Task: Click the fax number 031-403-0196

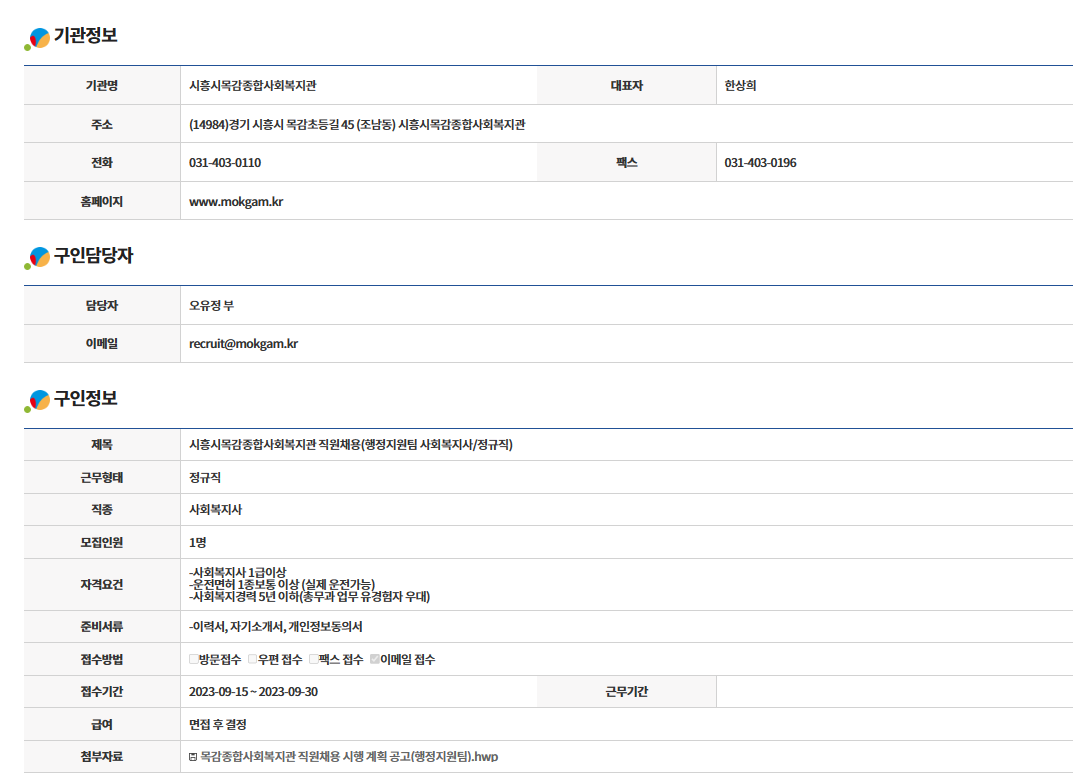Action: (760, 163)
